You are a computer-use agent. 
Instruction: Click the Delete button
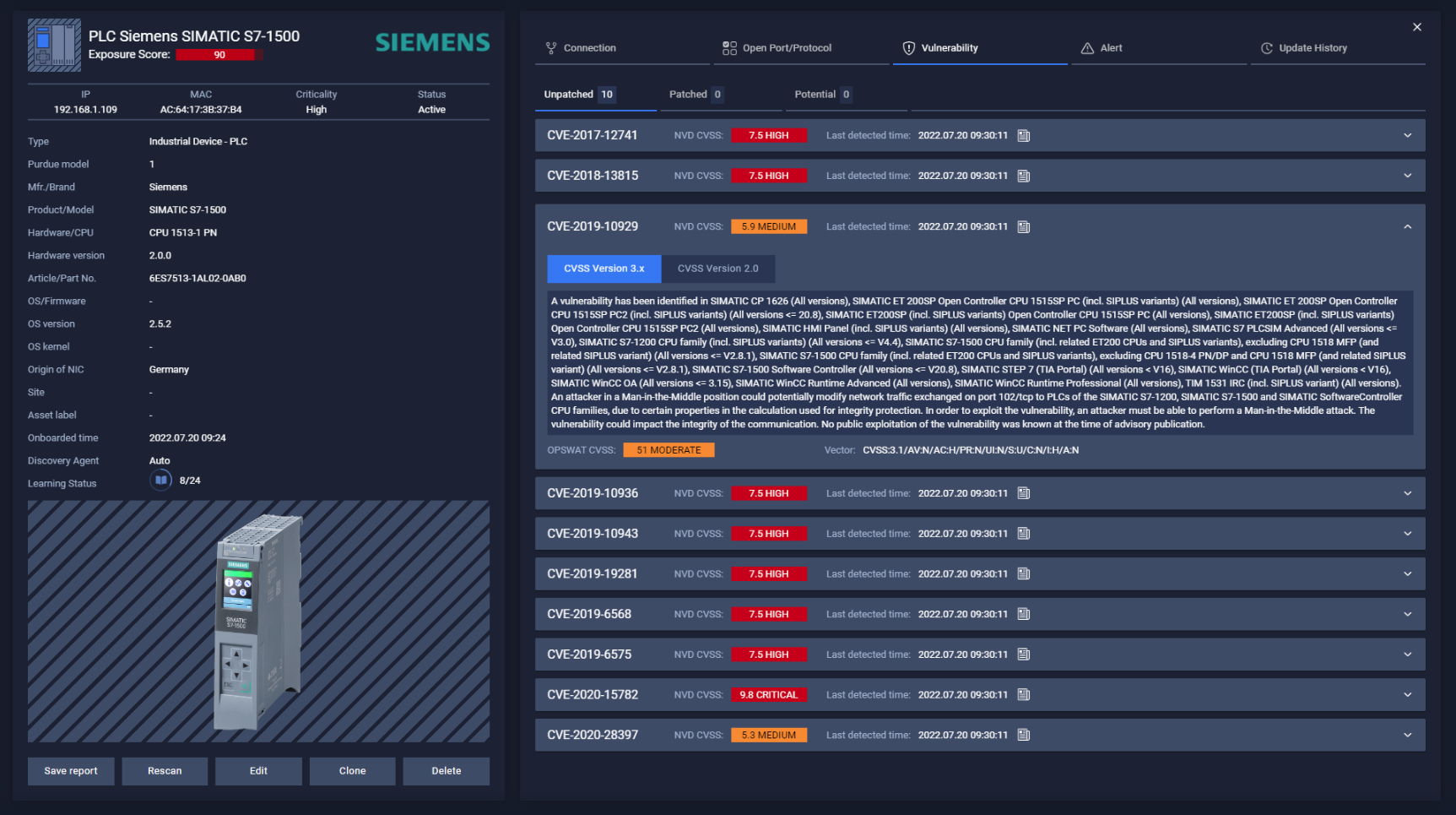(x=446, y=771)
